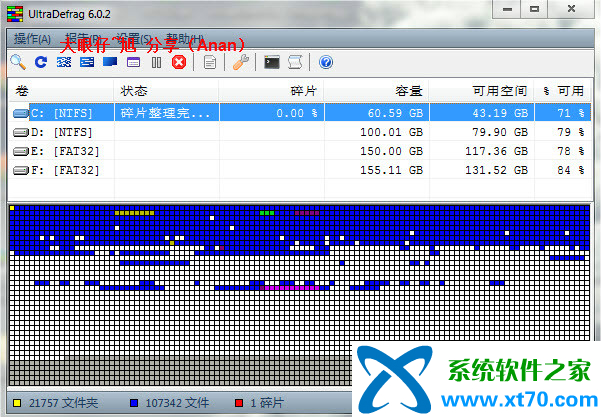
Task: Click the blue Repeat action icon
Action: pos(41,62)
